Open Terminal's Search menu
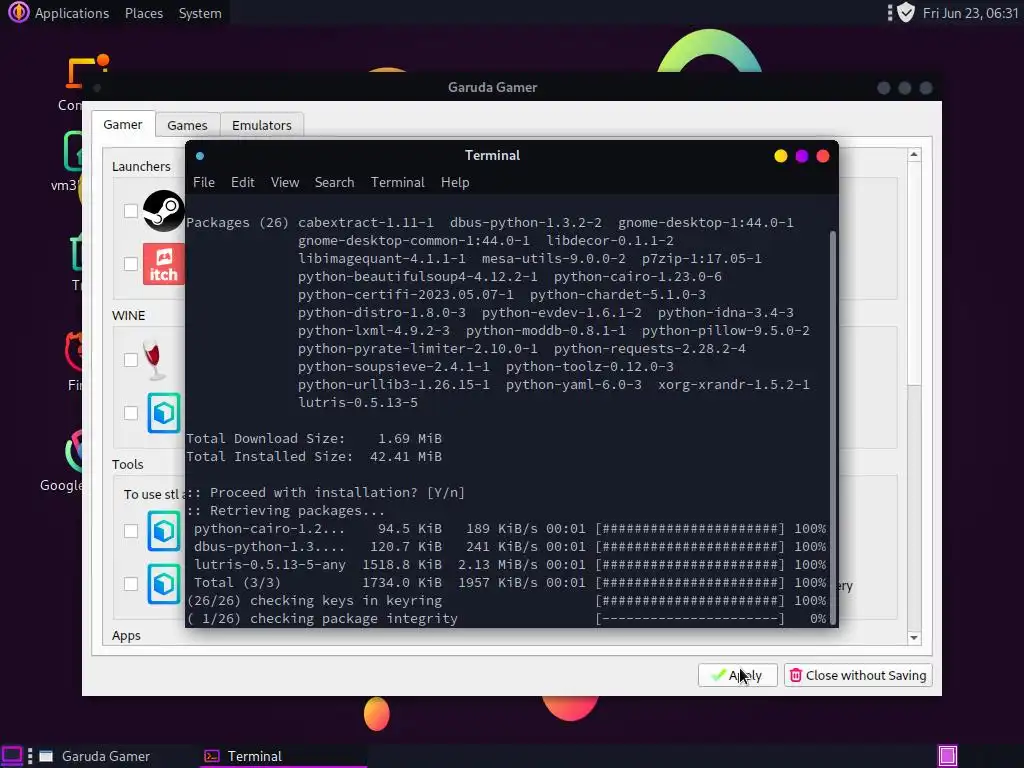This screenshot has height=768, width=1024. (x=334, y=182)
